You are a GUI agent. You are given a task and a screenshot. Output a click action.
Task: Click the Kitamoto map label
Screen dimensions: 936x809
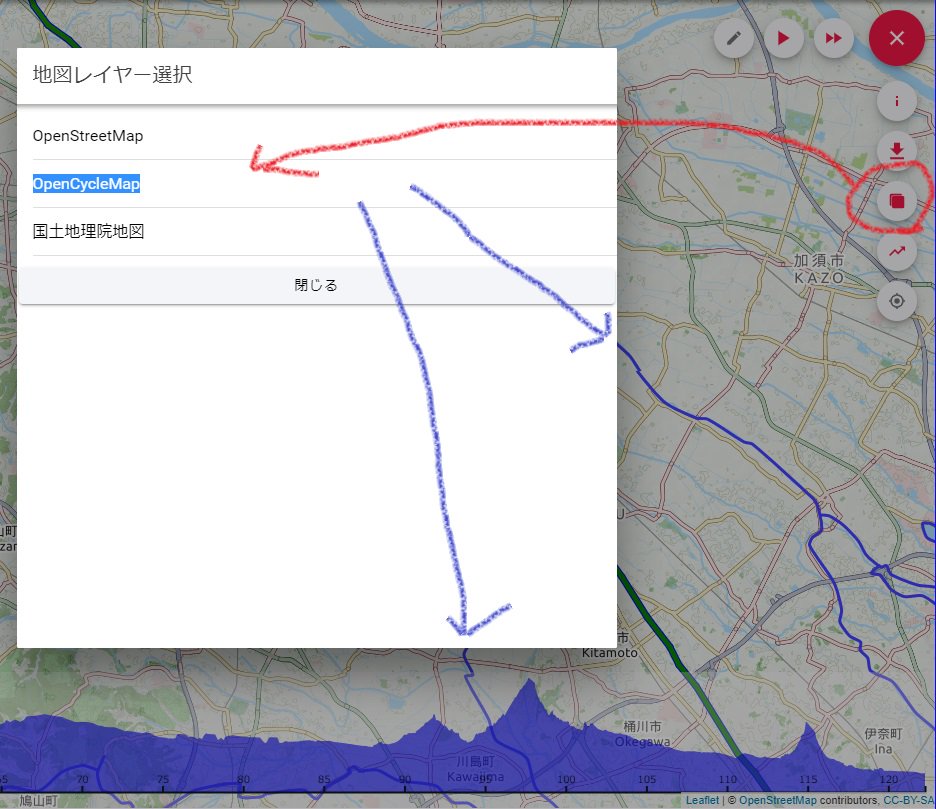[609, 653]
